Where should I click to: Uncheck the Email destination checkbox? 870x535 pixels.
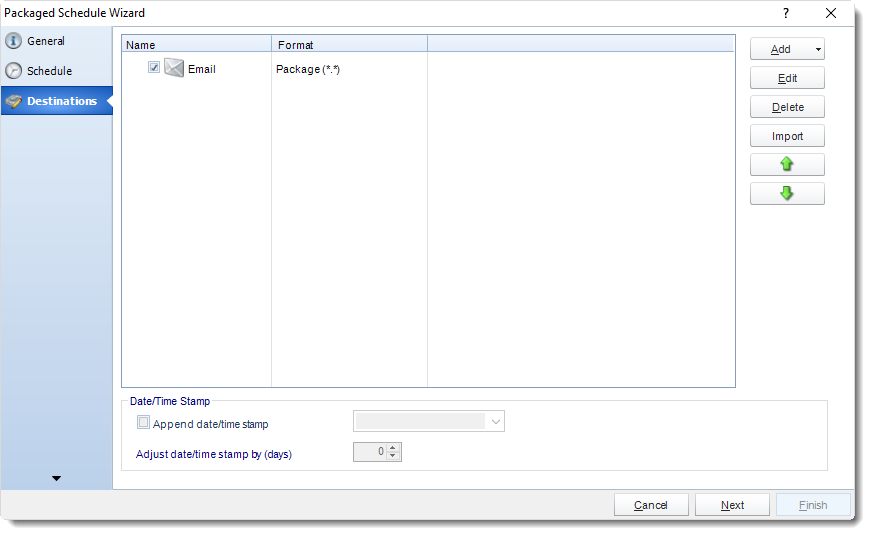pyautogui.click(x=154, y=67)
